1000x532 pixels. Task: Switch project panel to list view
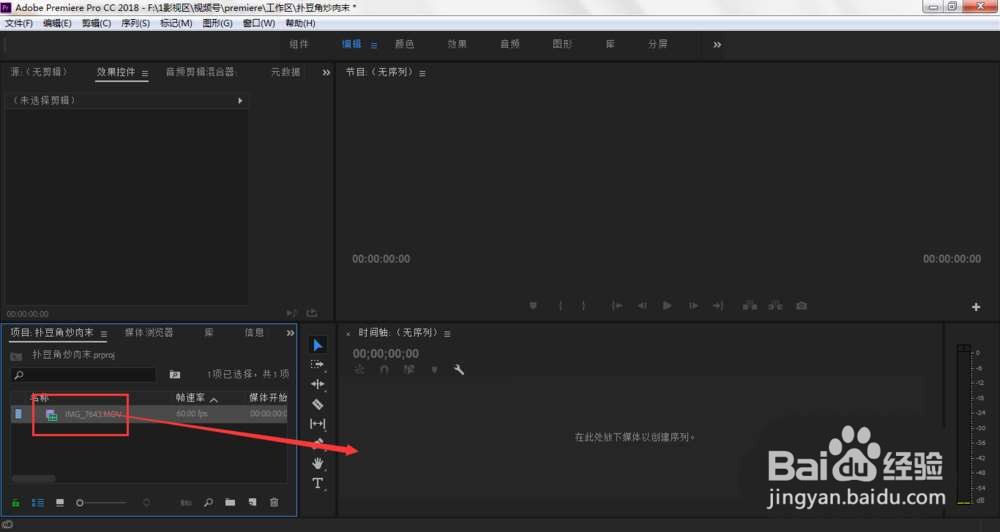point(38,503)
